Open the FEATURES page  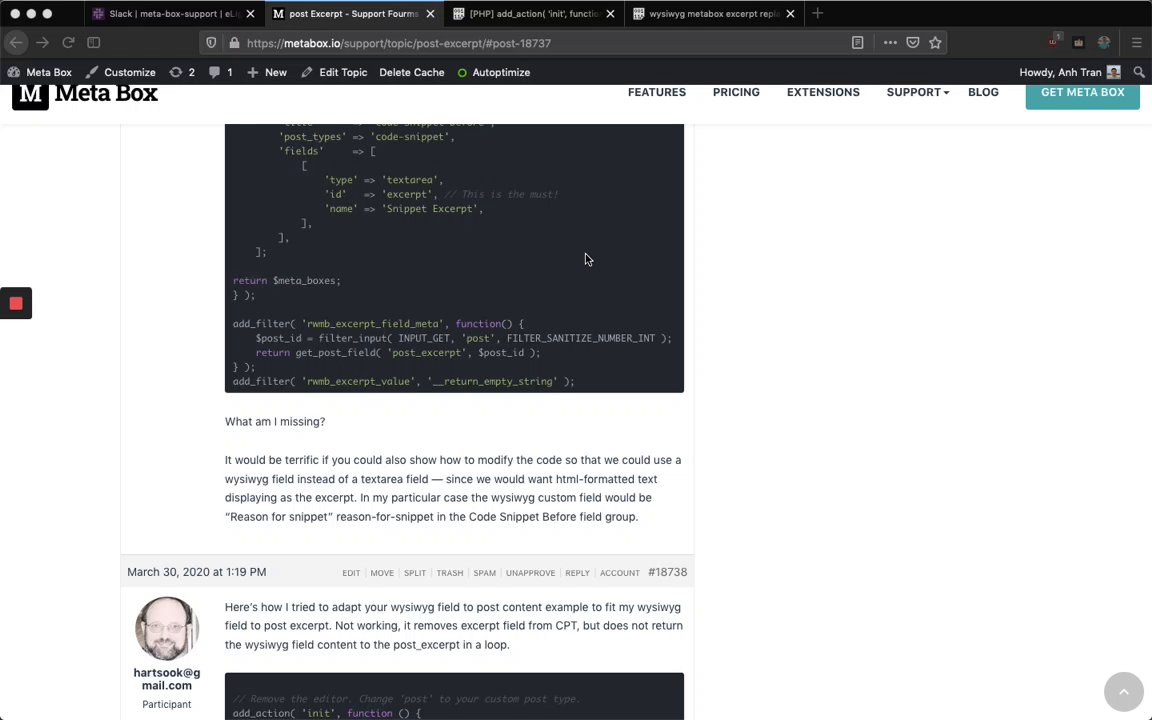pos(657,92)
